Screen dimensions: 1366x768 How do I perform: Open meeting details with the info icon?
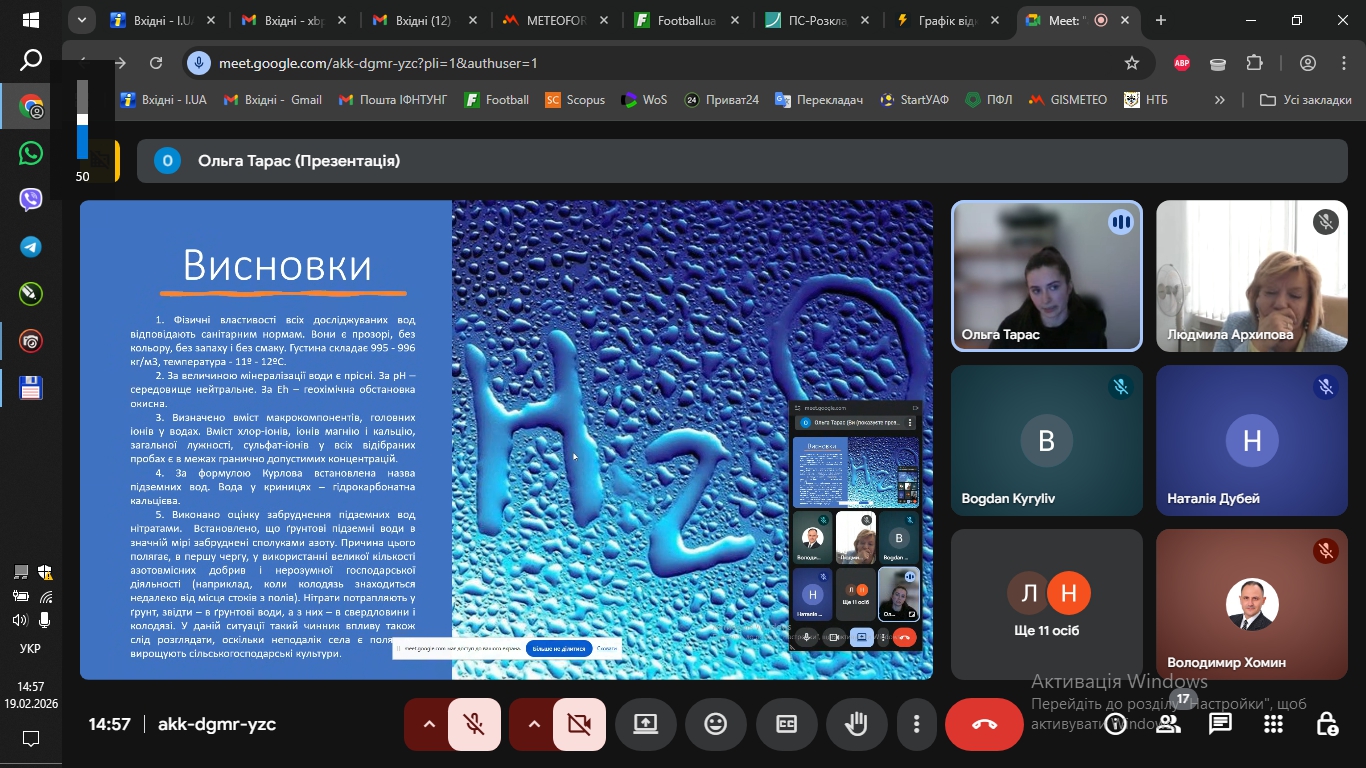point(1115,723)
